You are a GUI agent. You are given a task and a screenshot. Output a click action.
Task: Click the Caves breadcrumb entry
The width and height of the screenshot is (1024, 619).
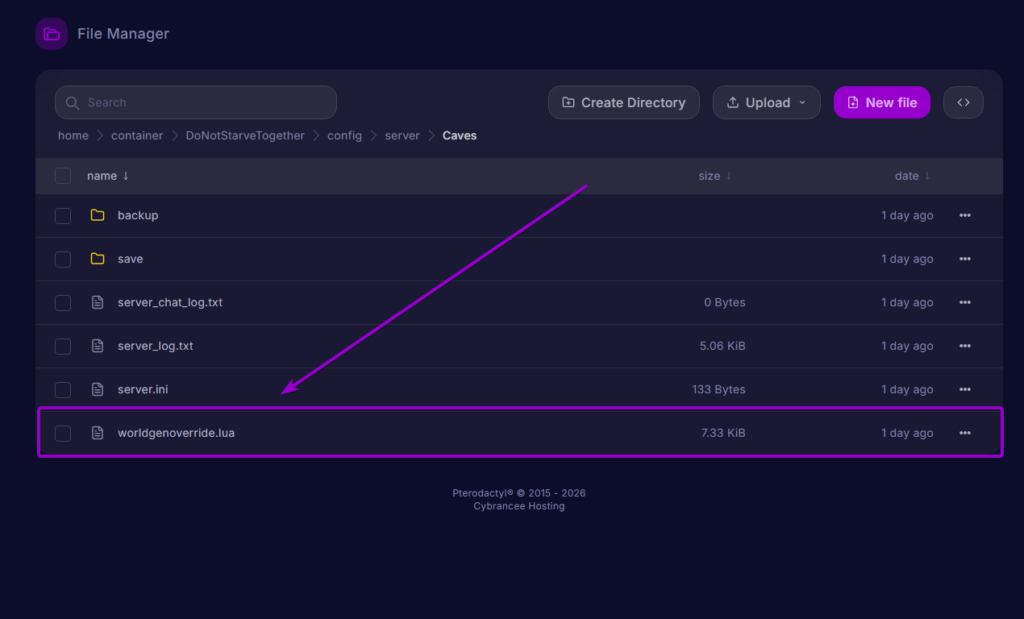(x=460, y=136)
